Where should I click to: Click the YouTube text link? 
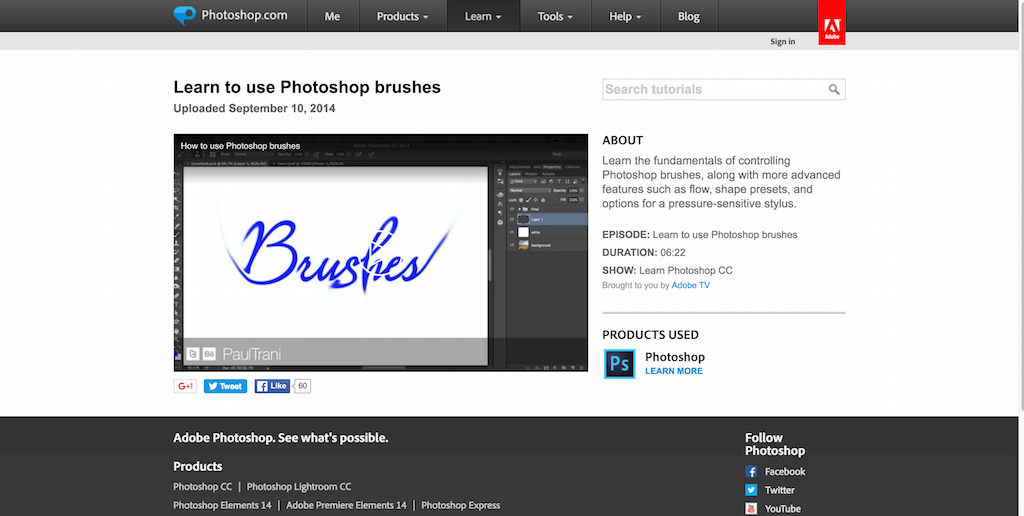782,508
